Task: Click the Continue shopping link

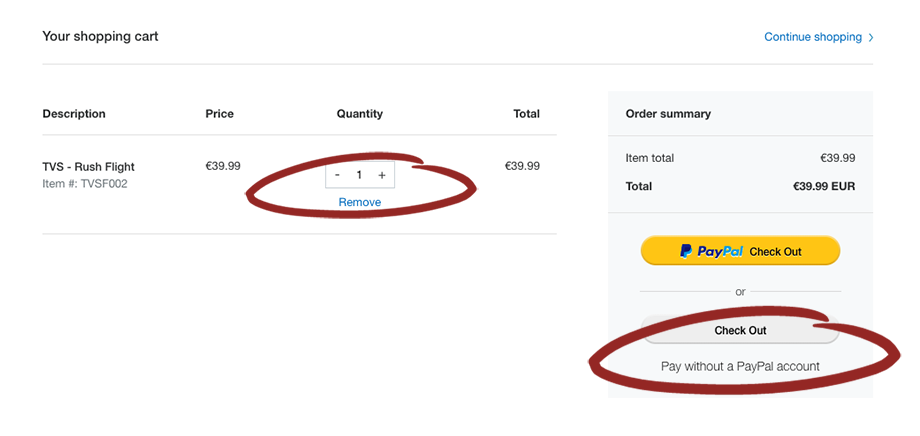Action: tap(813, 37)
